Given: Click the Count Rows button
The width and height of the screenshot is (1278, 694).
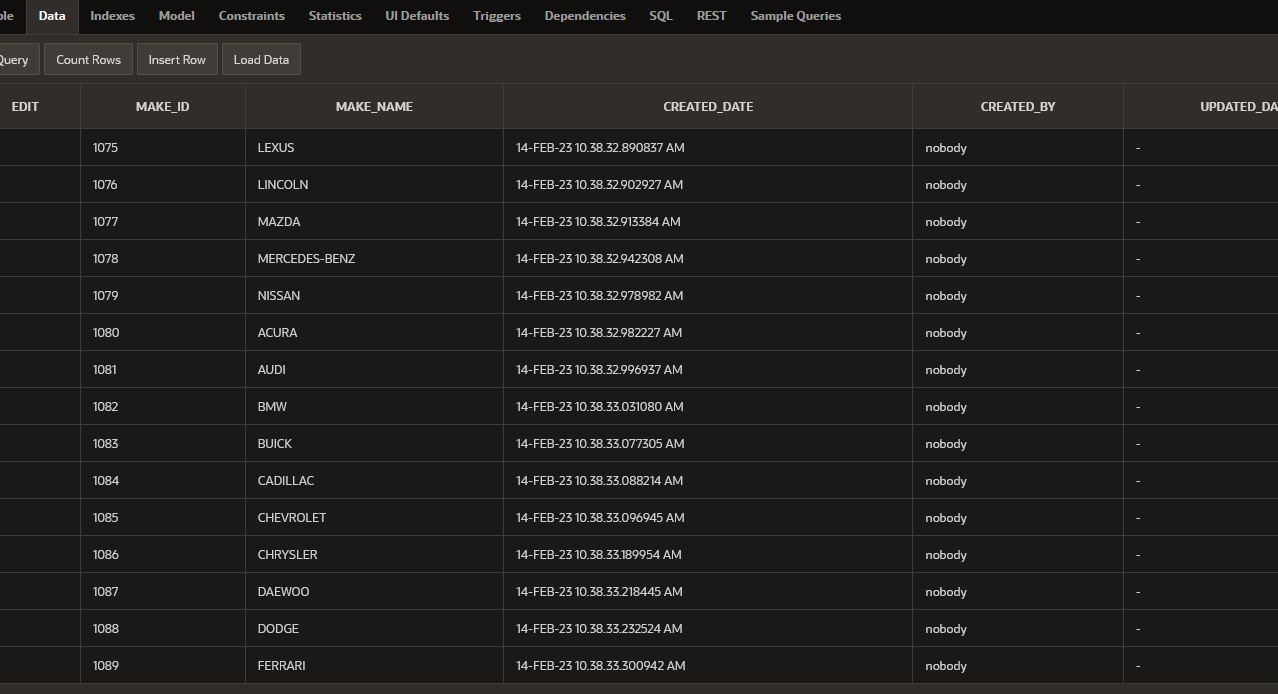Looking at the screenshot, I should (x=88, y=60).
